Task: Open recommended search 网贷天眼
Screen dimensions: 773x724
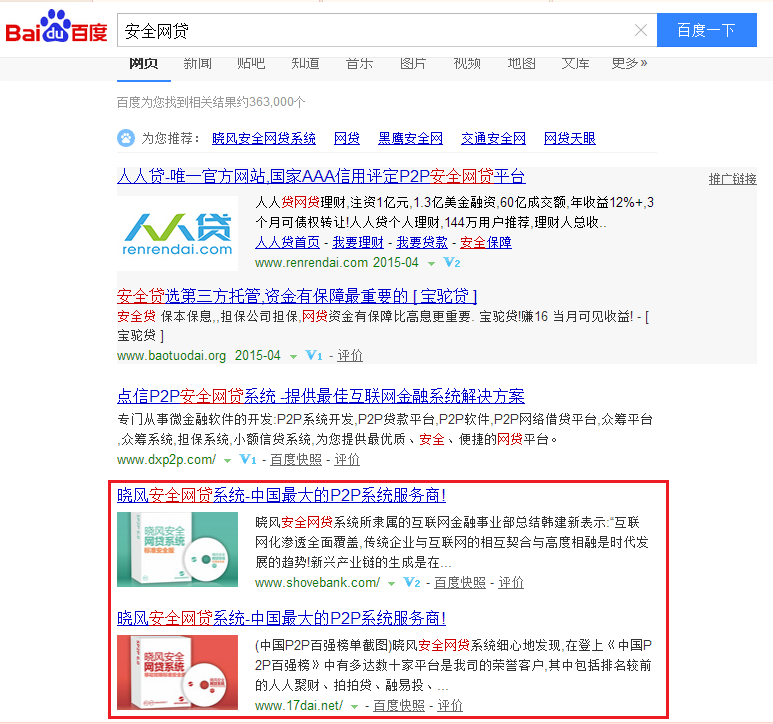Action: pos(569,138)
